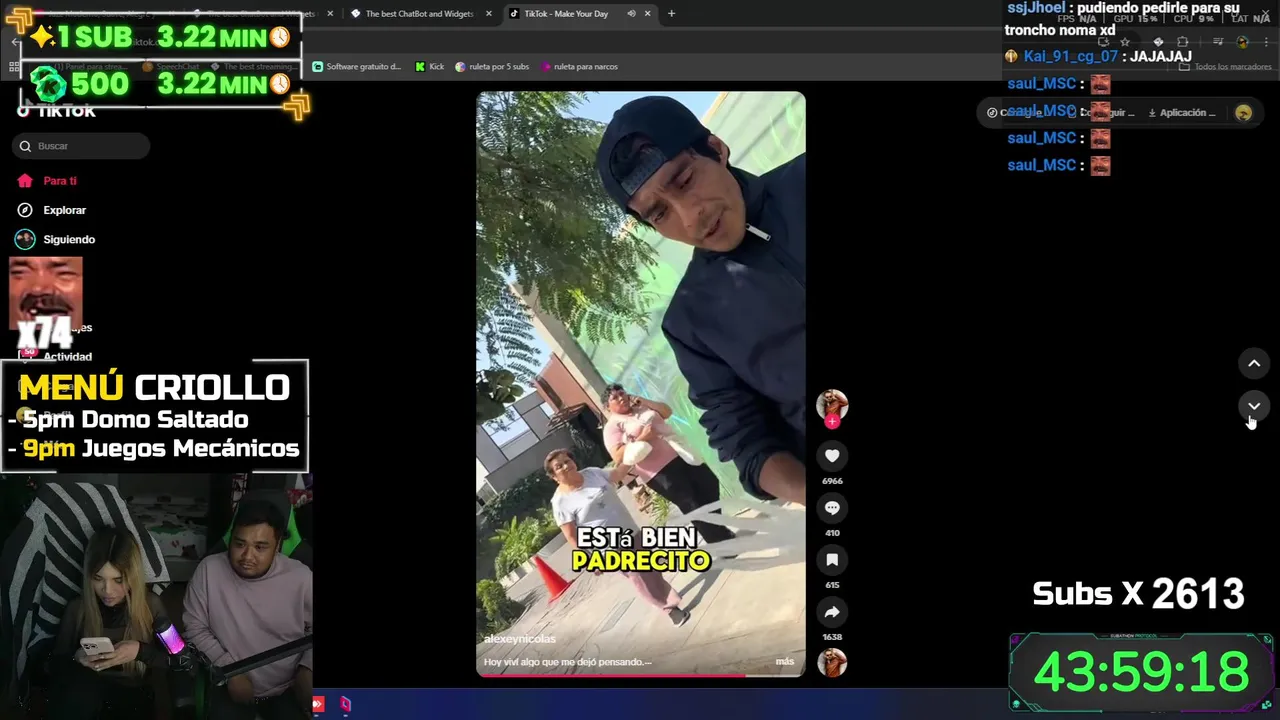Close the TikTok - Make Your Day tab
The height and width of the screenshot is (720, 1280).
[648, 14]
